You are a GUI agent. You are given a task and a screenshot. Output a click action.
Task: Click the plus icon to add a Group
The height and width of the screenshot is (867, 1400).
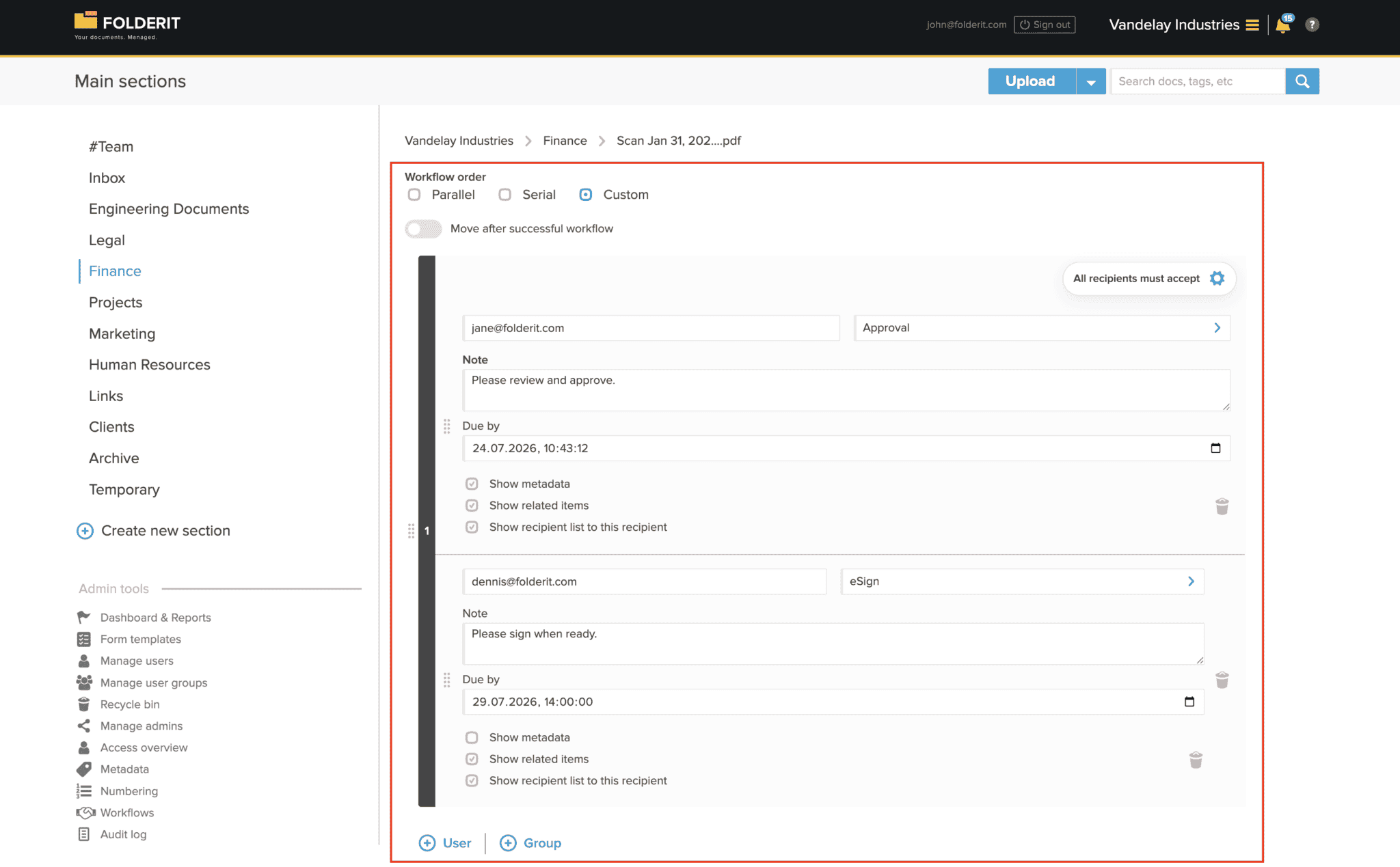coord(508,843)
